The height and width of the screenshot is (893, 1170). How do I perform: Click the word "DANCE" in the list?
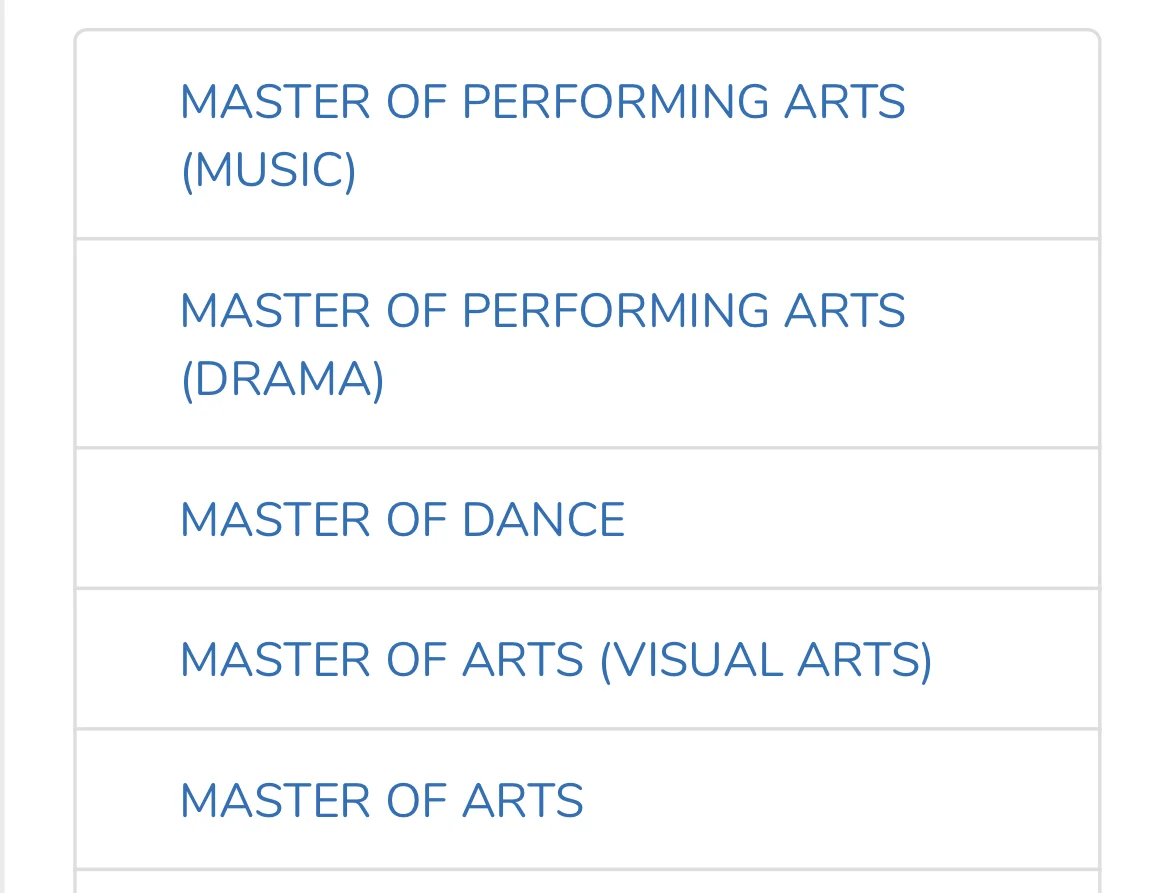[x=543, y=521]
